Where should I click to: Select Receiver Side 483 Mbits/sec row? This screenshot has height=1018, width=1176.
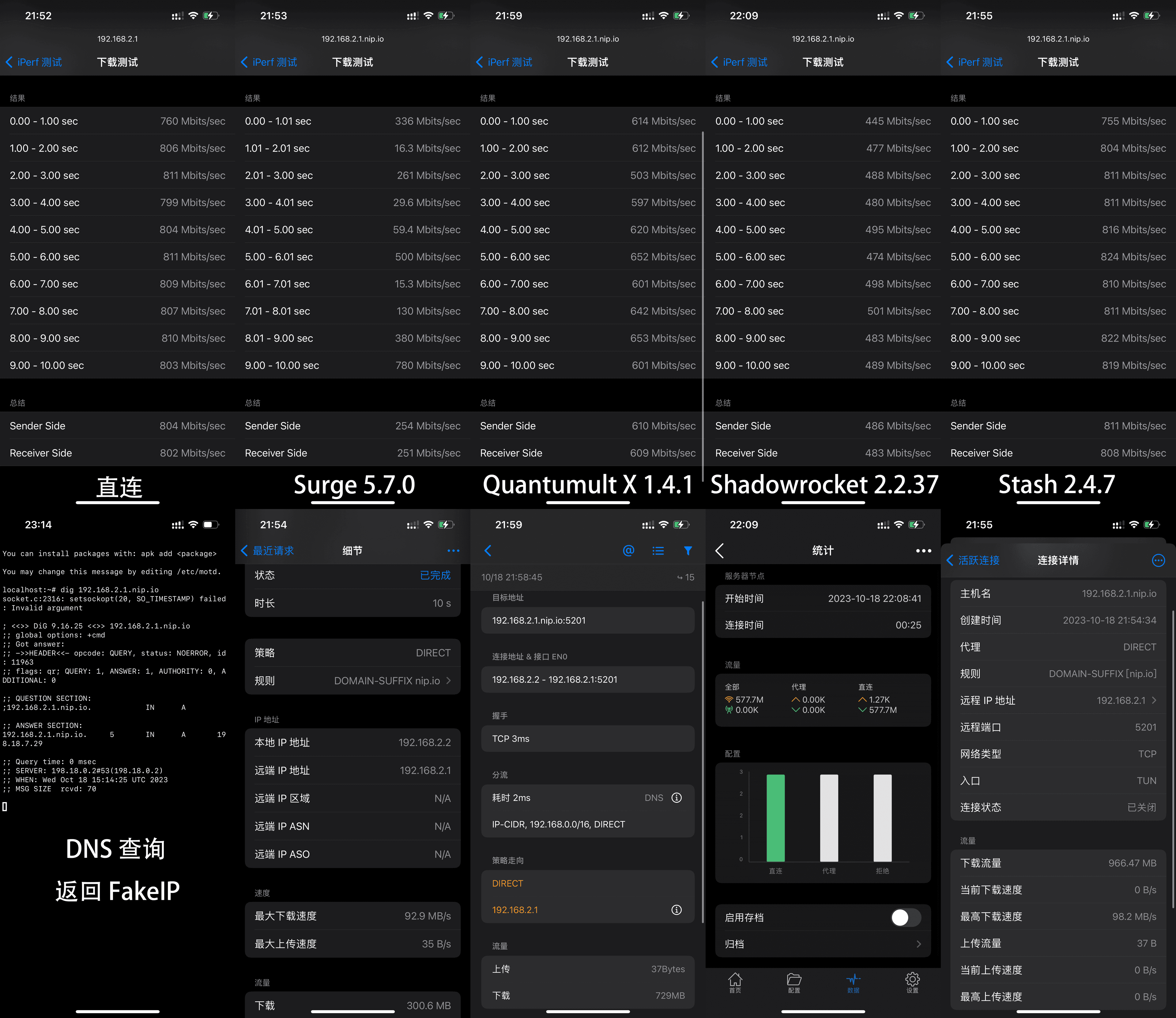pyautogui.click(x=823, y=453)
